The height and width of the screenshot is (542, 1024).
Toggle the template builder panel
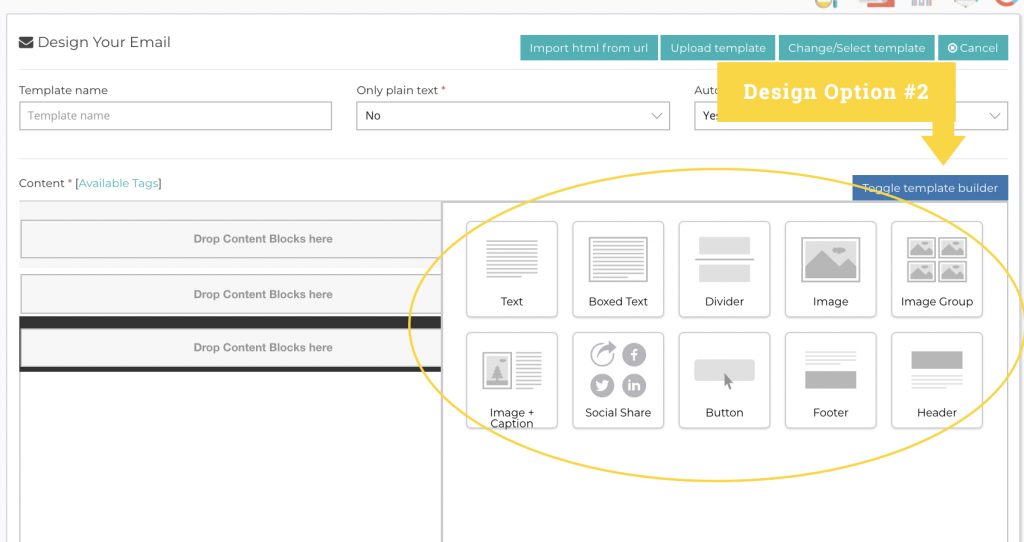pos(930,188)
